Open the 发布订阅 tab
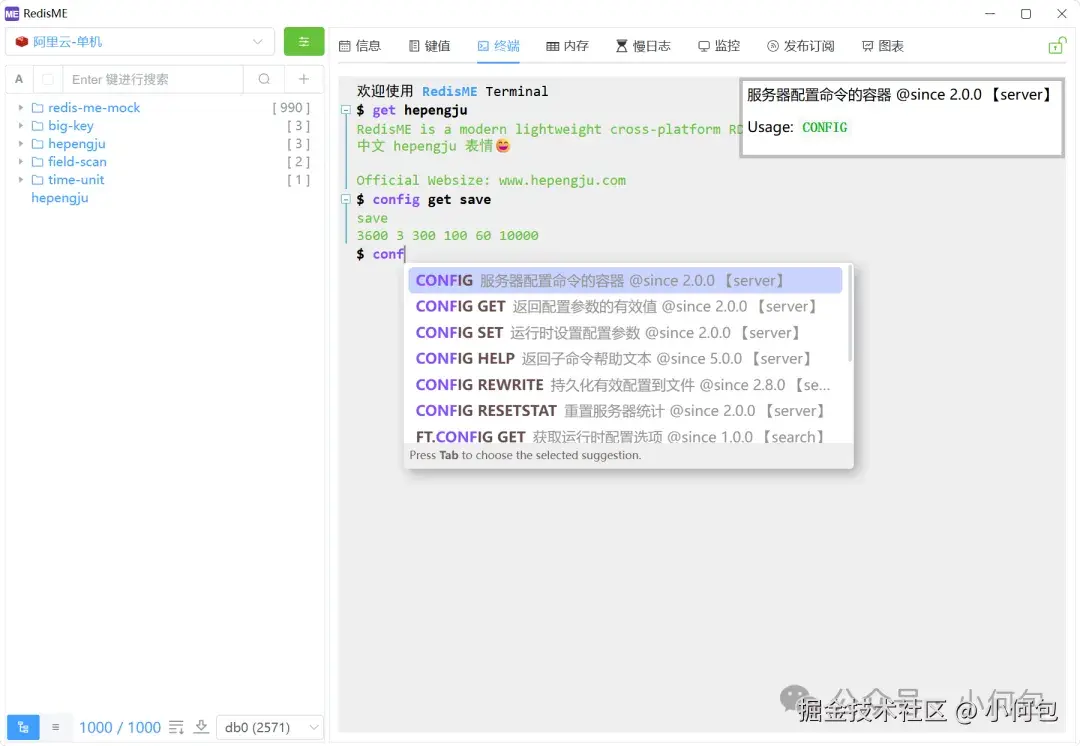 click(x=800, y=46)
